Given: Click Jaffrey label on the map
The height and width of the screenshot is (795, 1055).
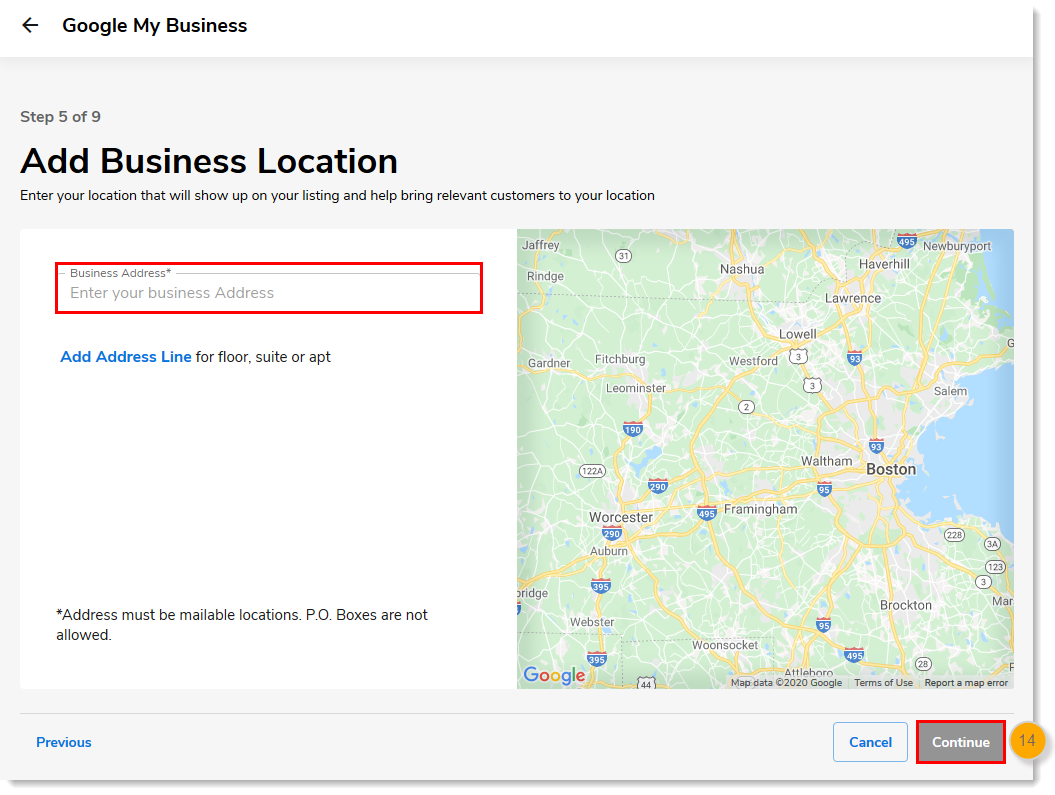Looking at the screenshot, I should coord(540,245).
